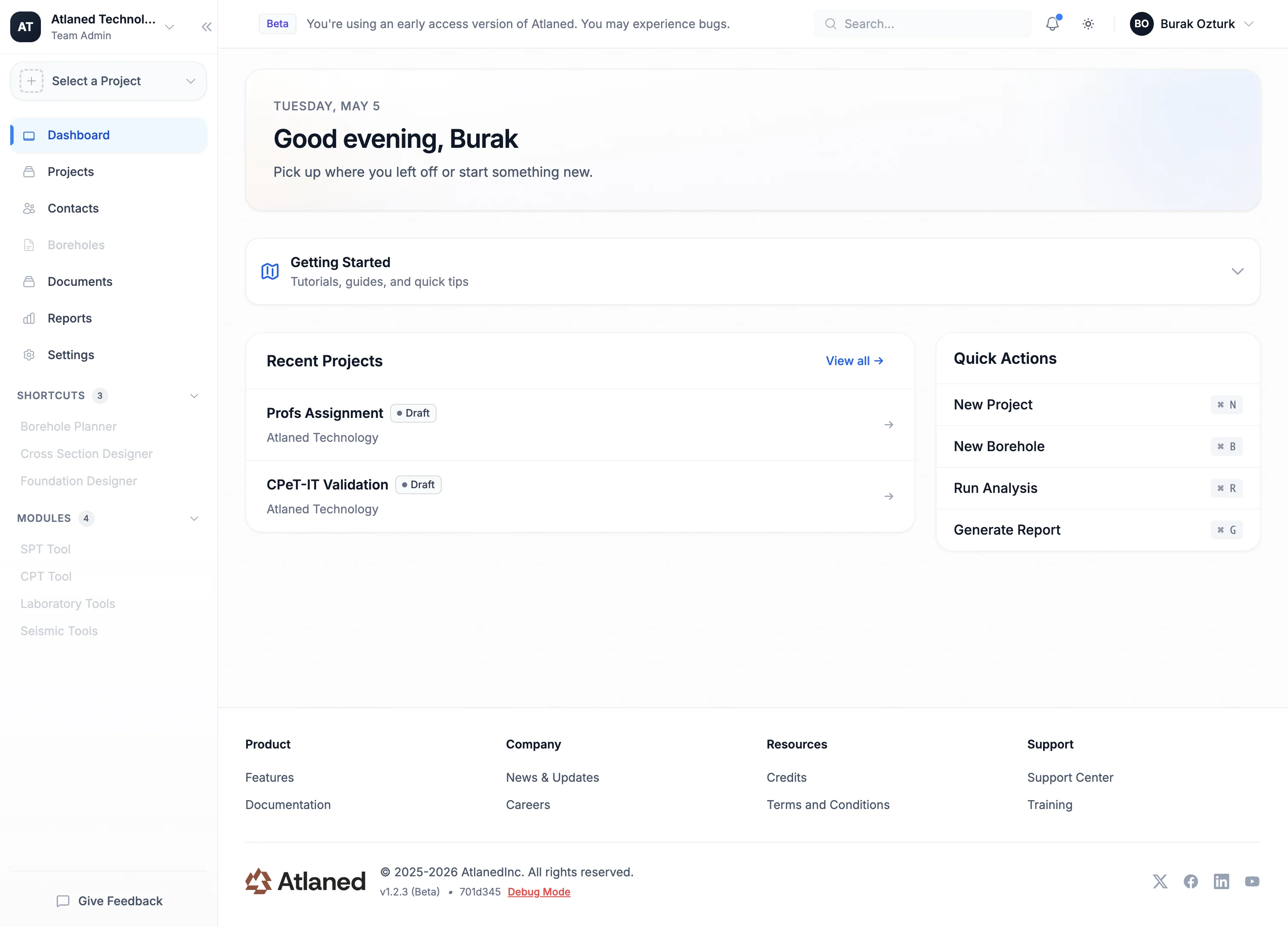
Task: Click View all recent projects link
Action: pyautogui.click(x=854, y=361)
